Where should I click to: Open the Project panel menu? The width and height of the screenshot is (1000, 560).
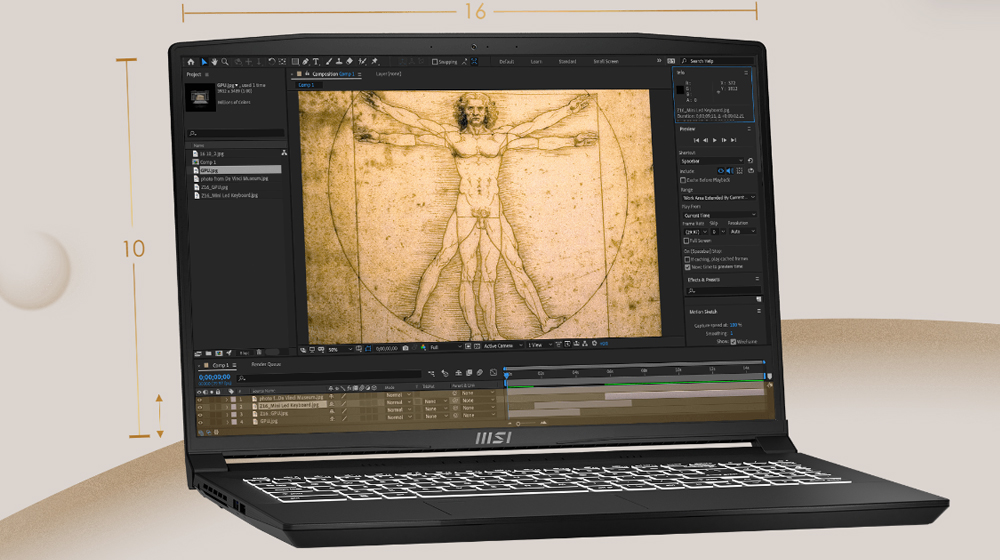tap(207, 75)
